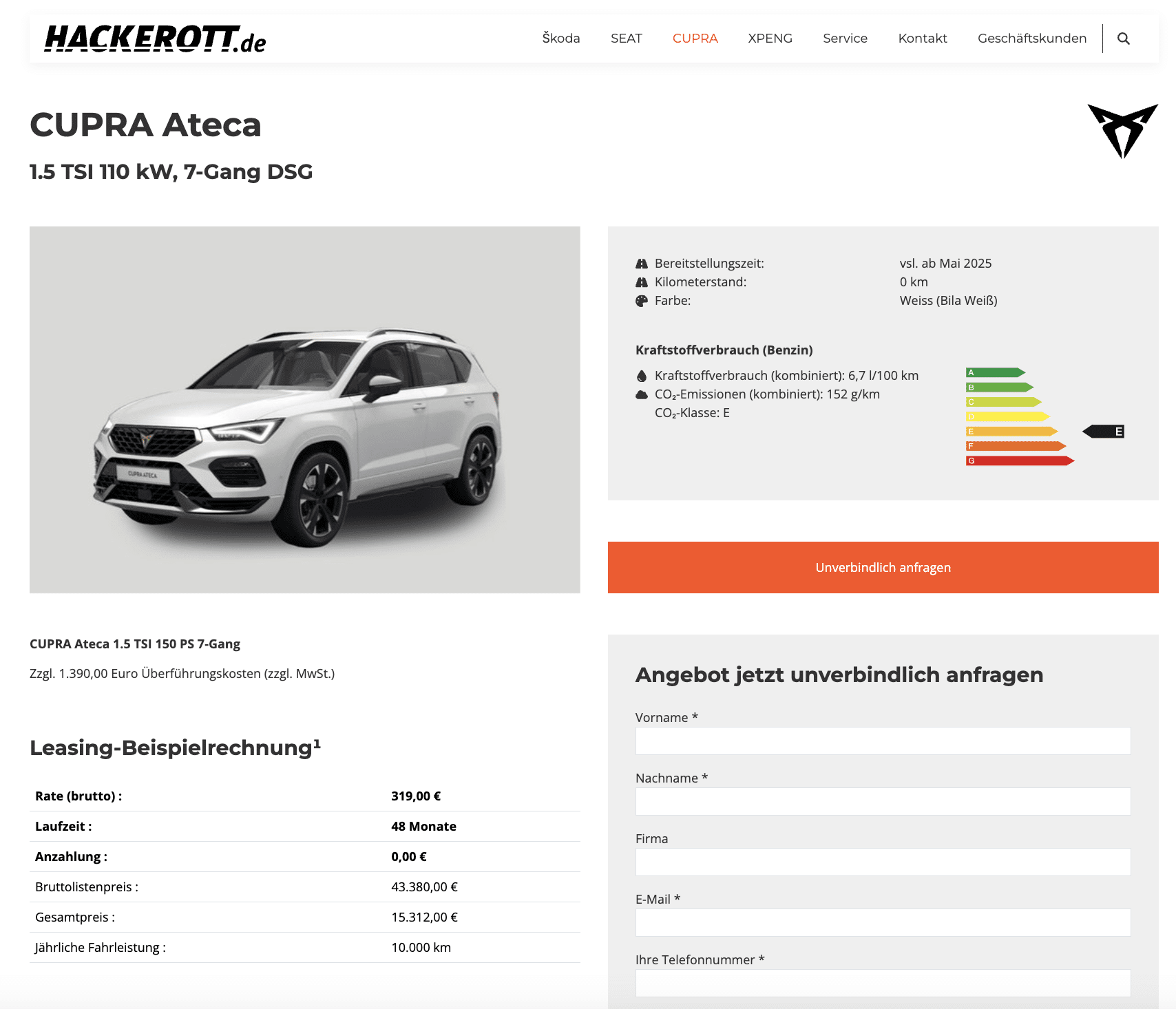The height and width of the screenshot is (1009, 1176).
Task: Click the Jährliche Fahrleistung label
Action: pos(101,948)
